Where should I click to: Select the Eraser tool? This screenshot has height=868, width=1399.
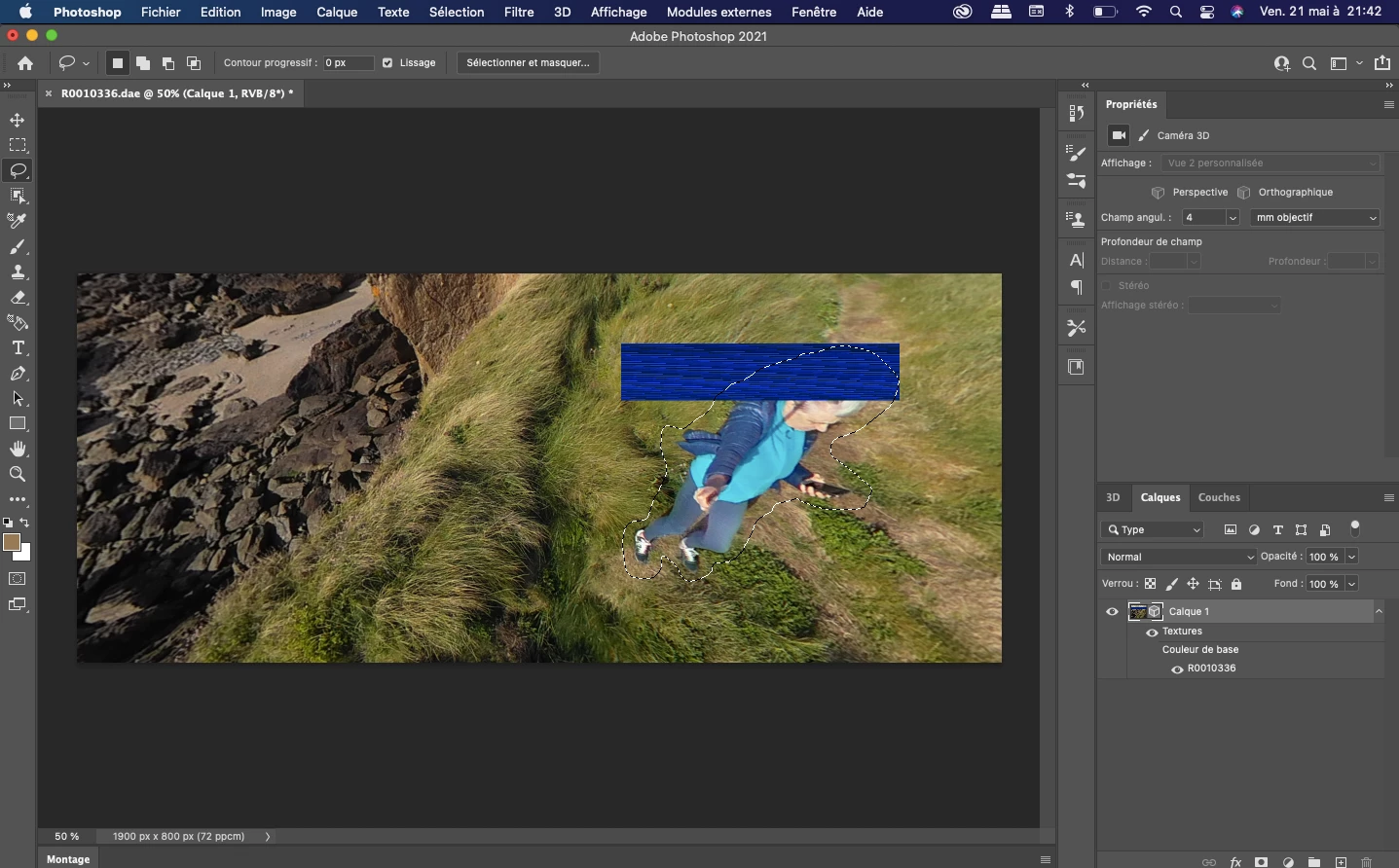[18, 298]
